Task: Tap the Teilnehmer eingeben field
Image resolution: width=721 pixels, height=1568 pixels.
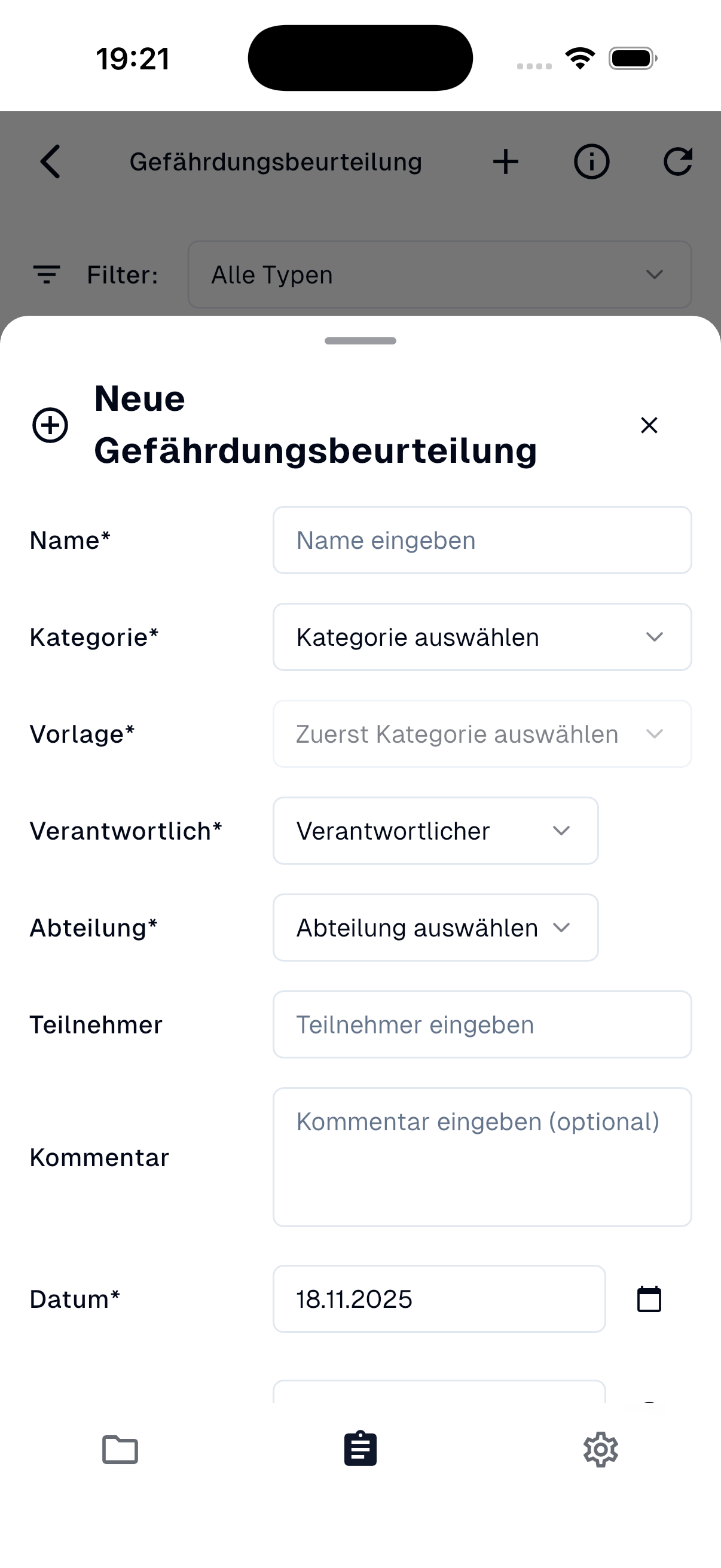Action: click(482, 1024)
